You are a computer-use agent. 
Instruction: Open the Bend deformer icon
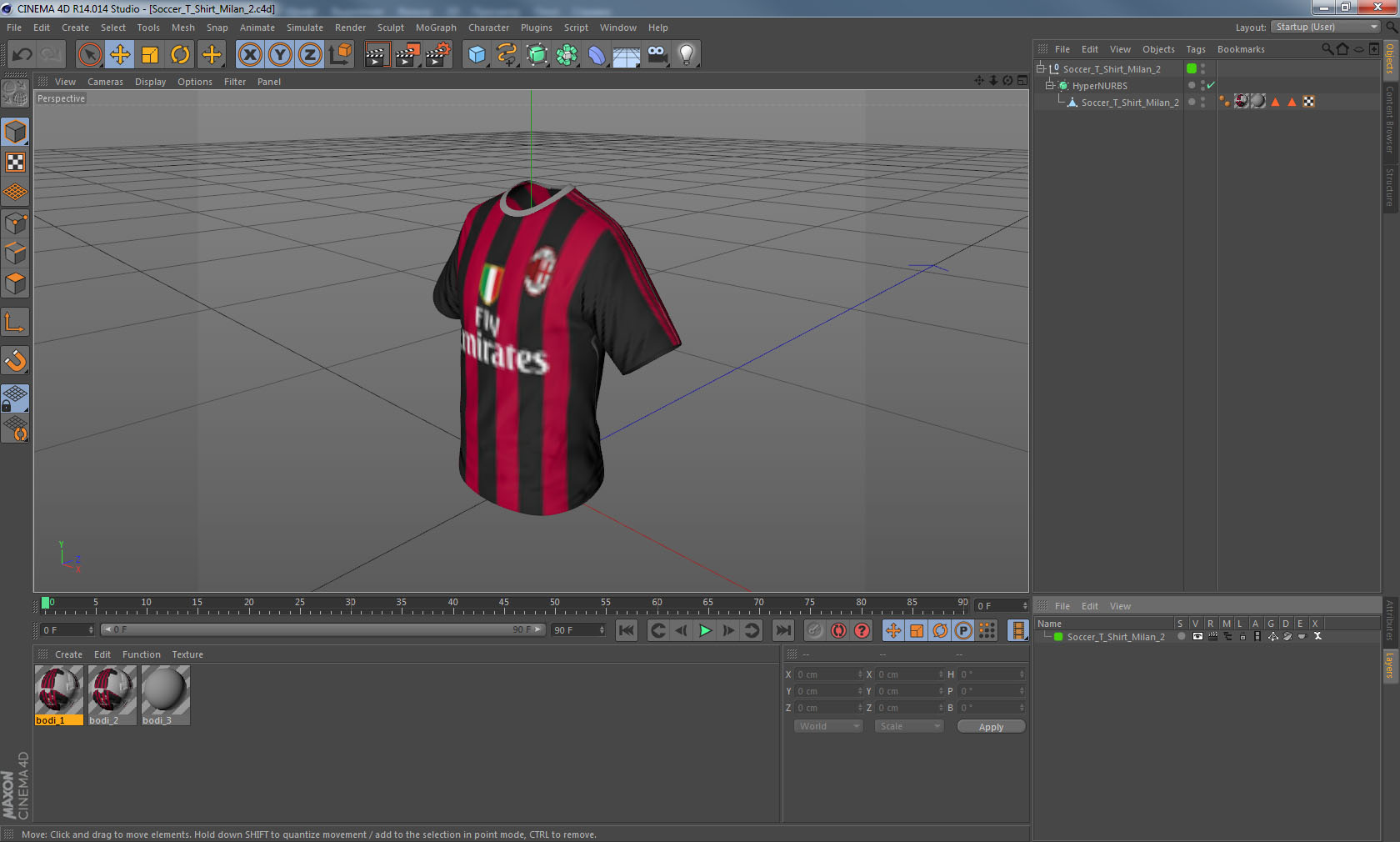[597, 55]
